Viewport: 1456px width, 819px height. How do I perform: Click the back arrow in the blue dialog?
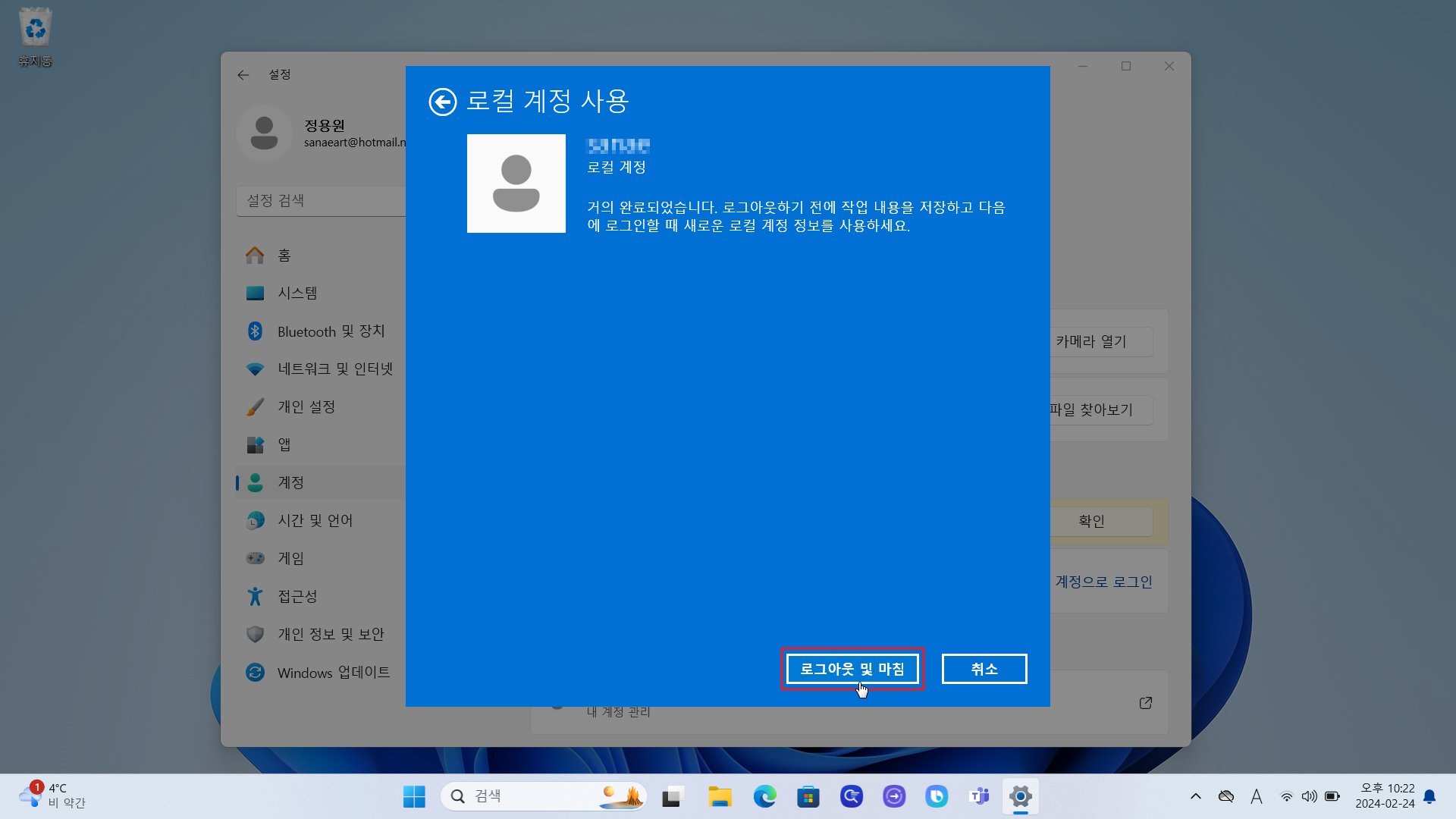tap(443, 102)
